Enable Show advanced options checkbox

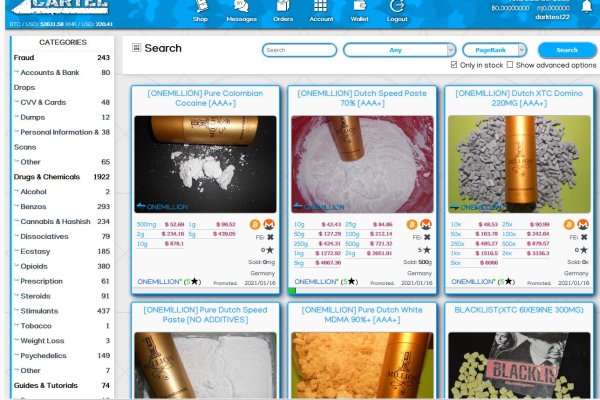(510, 65)
